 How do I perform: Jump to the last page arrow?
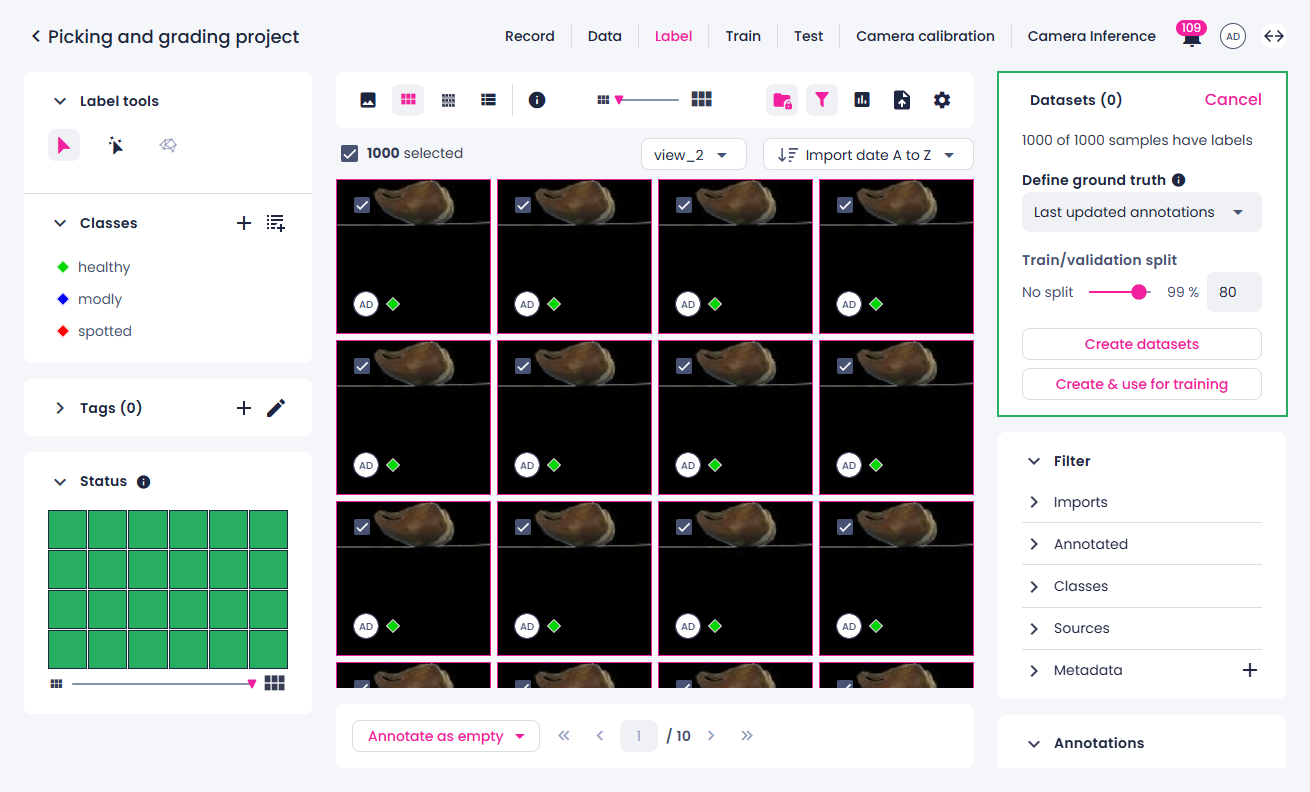(x=747, y=736)
